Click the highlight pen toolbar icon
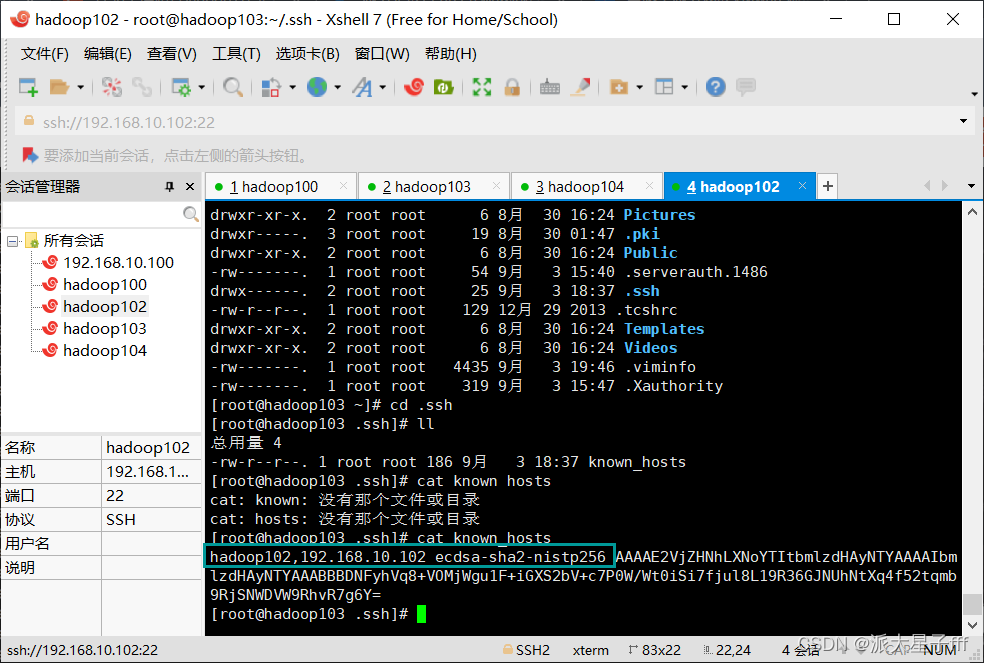 coord(581,87)
